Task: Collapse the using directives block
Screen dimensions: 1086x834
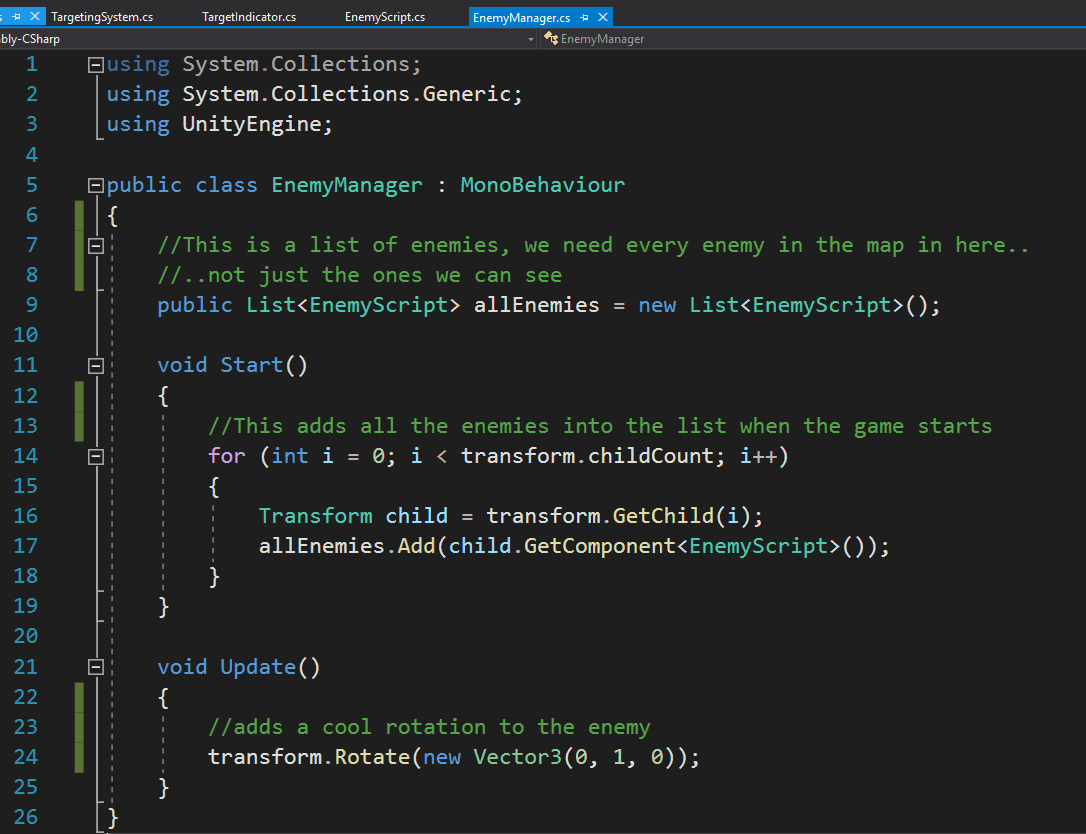Action: click(x=96, y=65)
